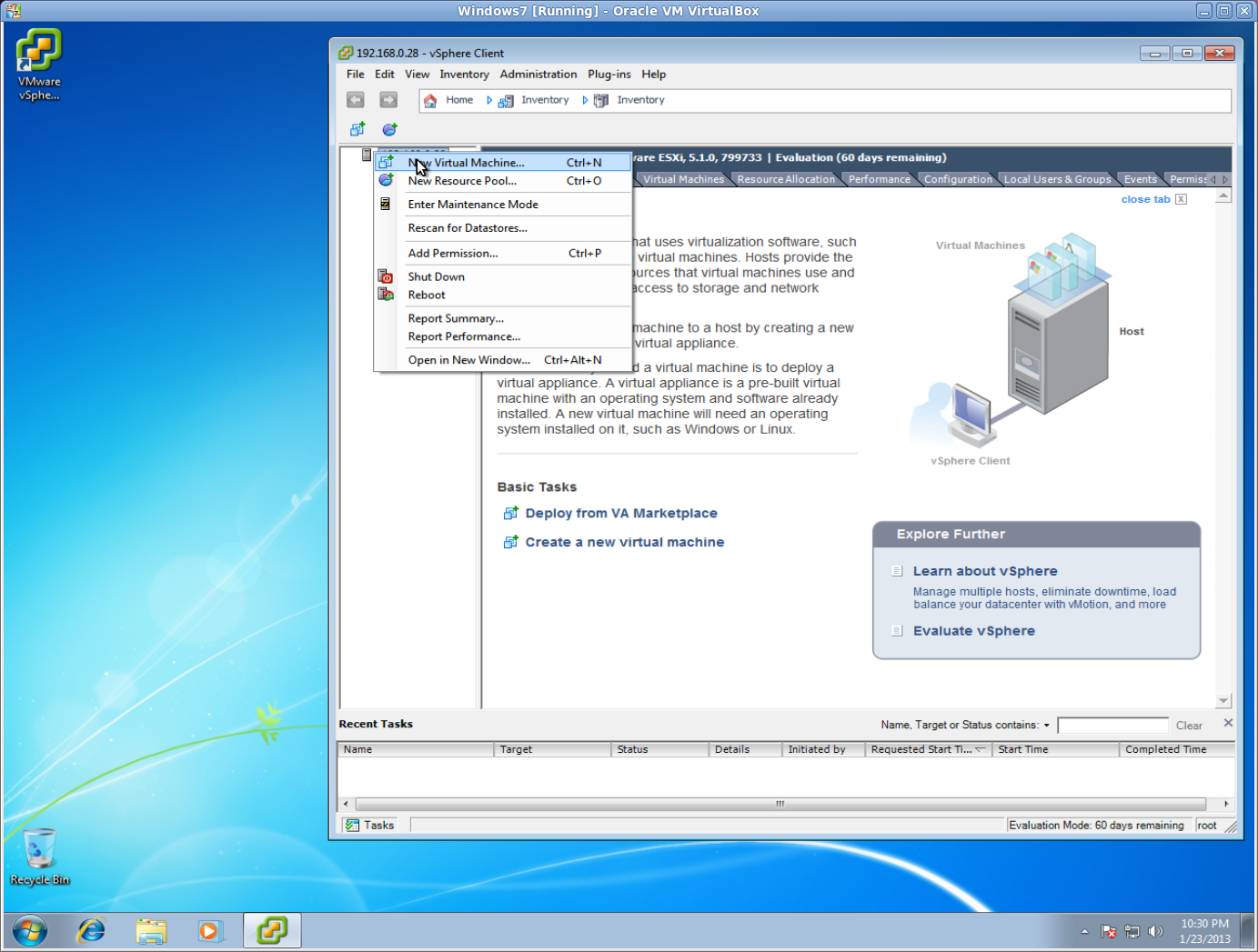Image resolution: width=1258 pixels, height=952 pixels.
Task: Select the Recycle Bin desktop icon
Action: (39, 856)
